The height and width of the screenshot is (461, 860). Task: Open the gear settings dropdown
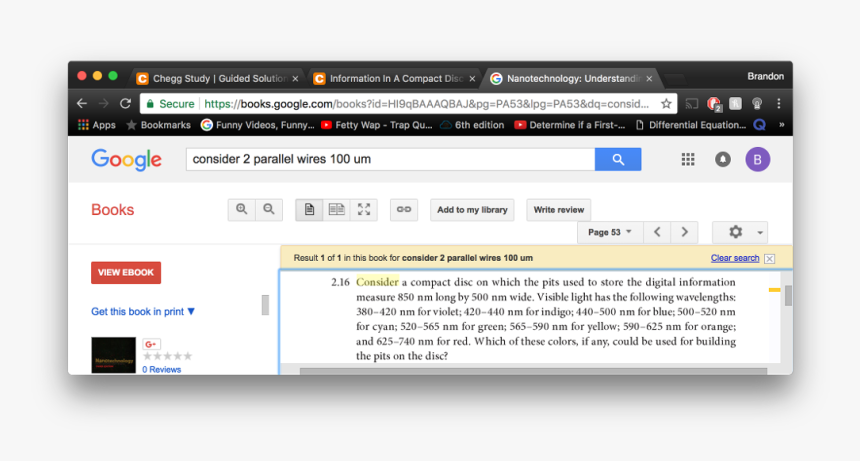coord(740,232)
